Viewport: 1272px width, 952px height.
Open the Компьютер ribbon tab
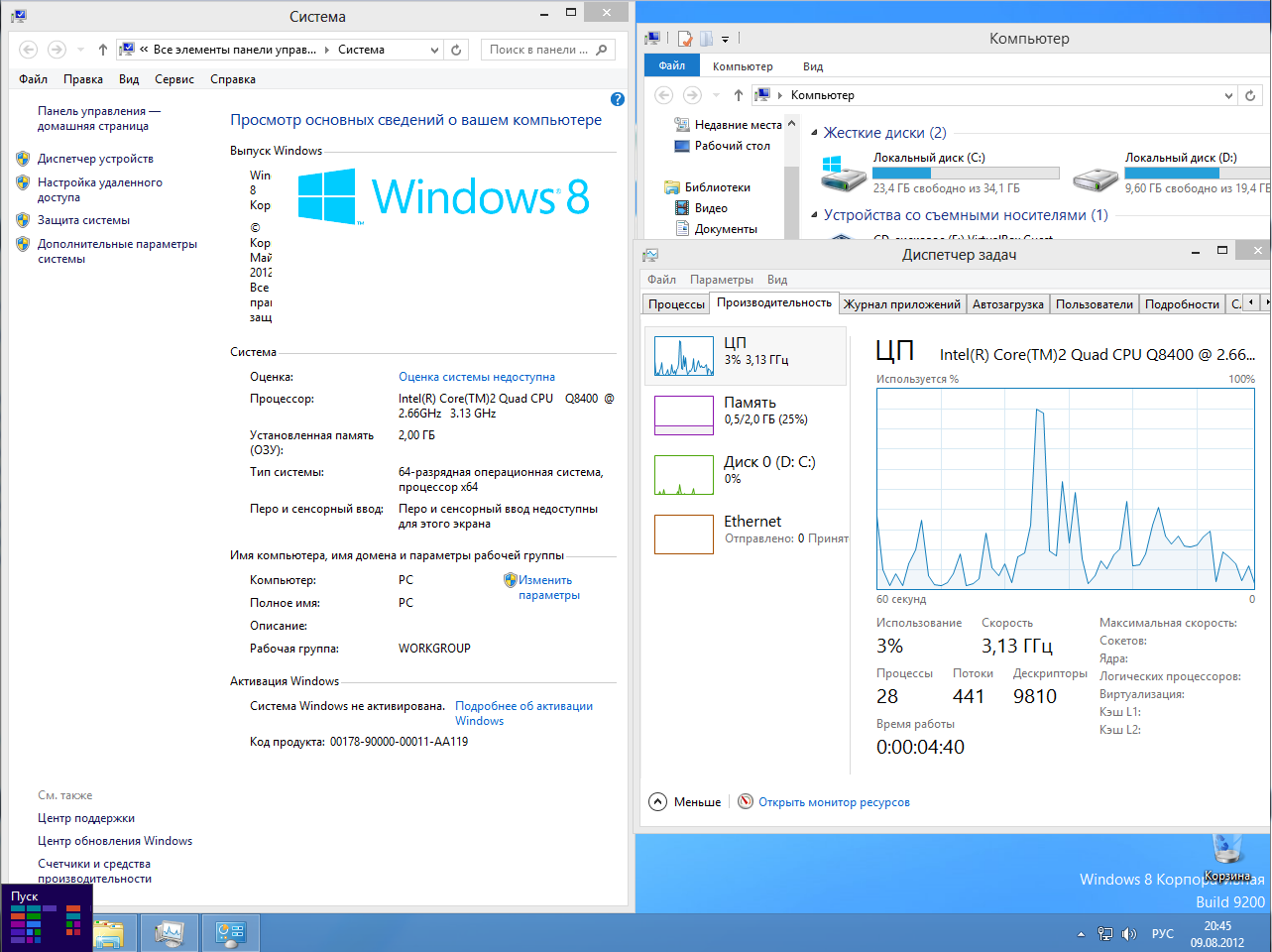(743, 66)
